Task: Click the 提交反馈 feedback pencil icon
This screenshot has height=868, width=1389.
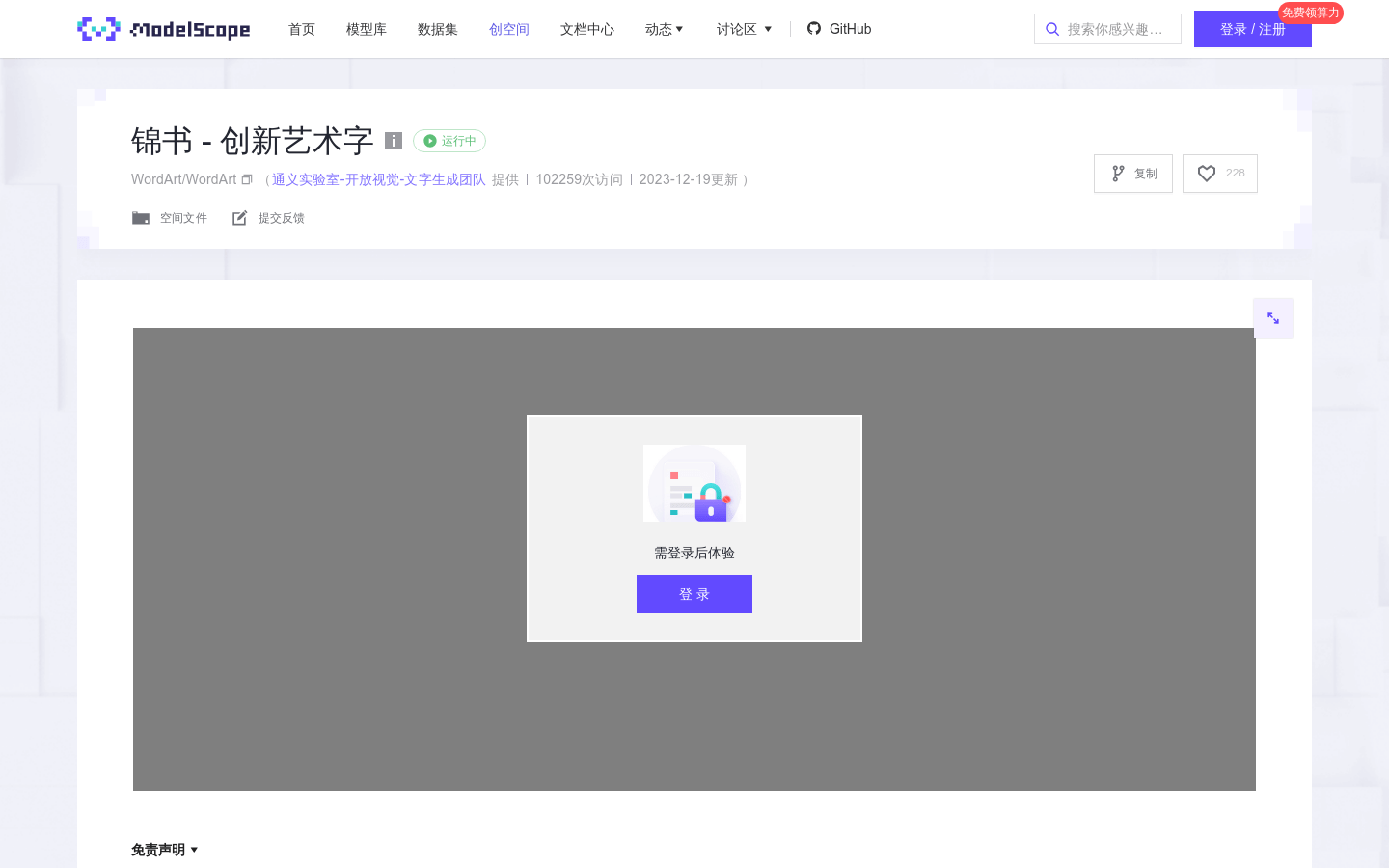Action: click(239, 217)
